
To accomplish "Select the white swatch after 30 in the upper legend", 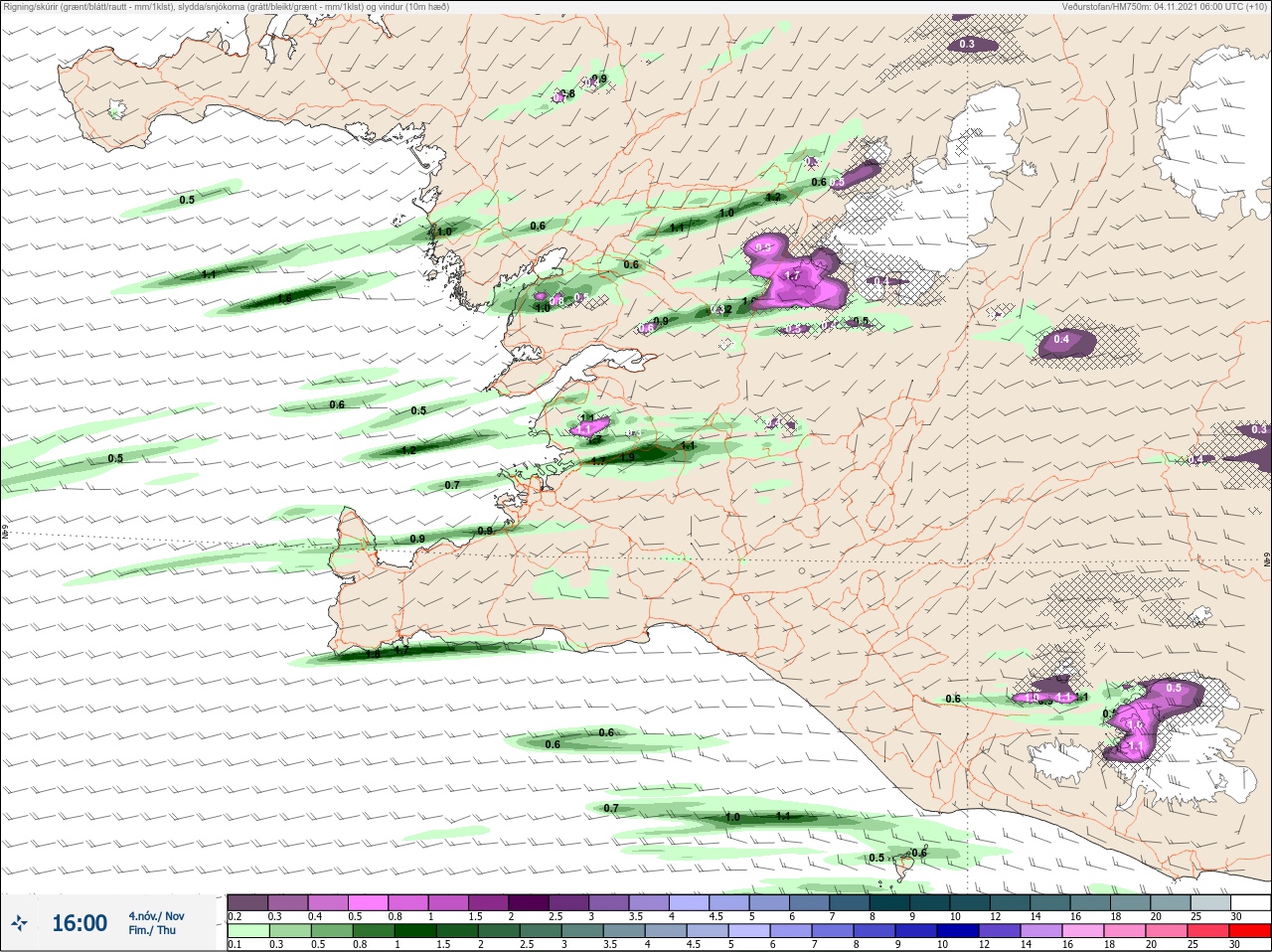I will [1251, 901].
